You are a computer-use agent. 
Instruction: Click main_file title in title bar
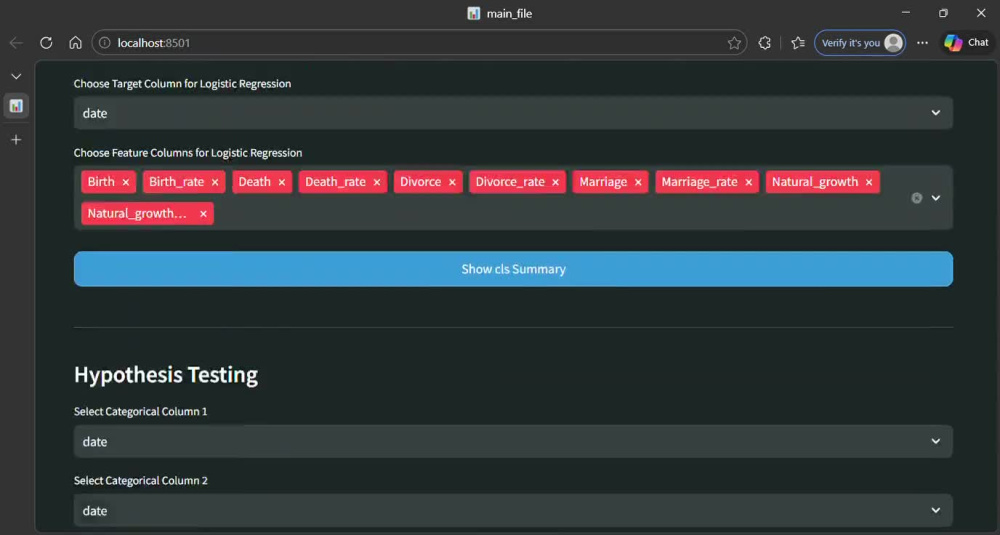(x=509, y=13)
